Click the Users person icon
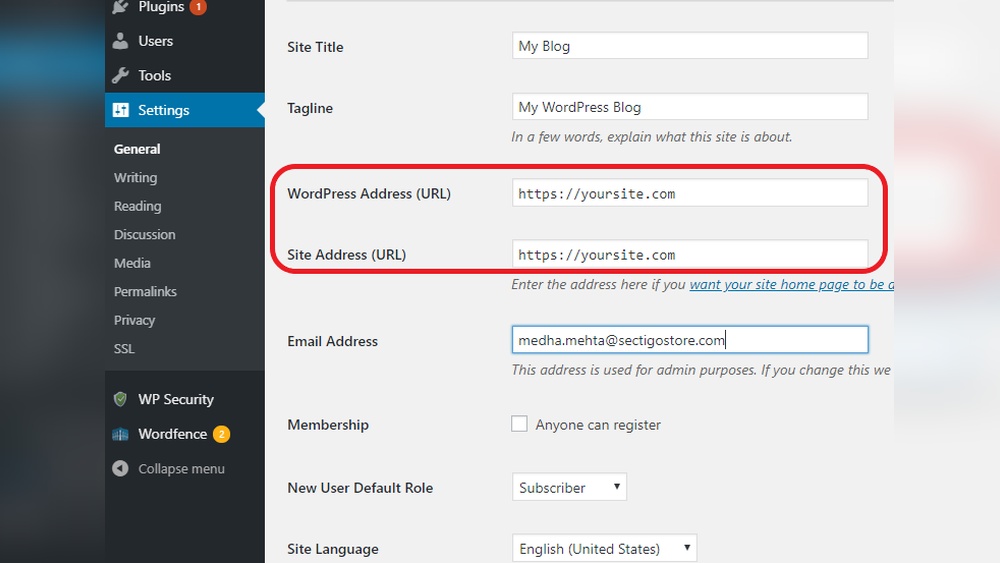 [120, 41]
